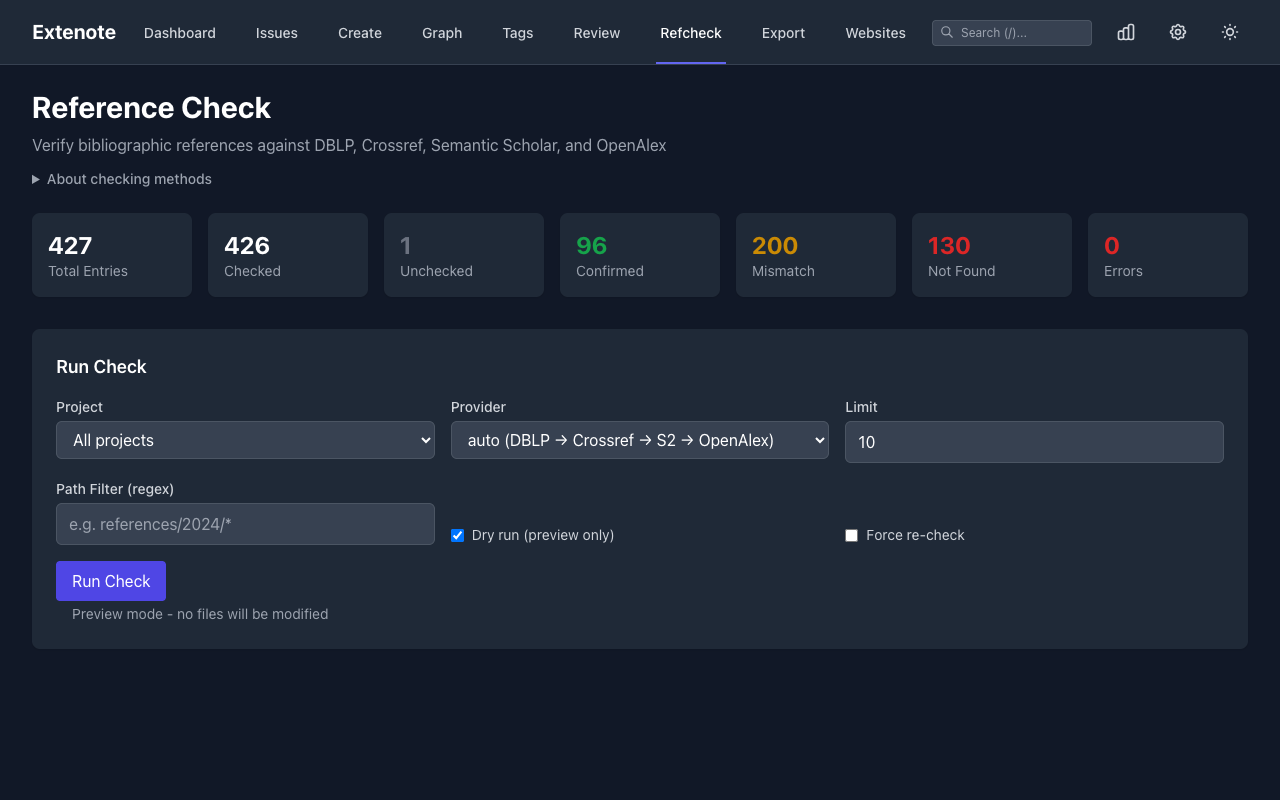Click the Extenote logo
Image resolution: width=1280 pixels, height=800 pixels.
(x=74, y=32)
